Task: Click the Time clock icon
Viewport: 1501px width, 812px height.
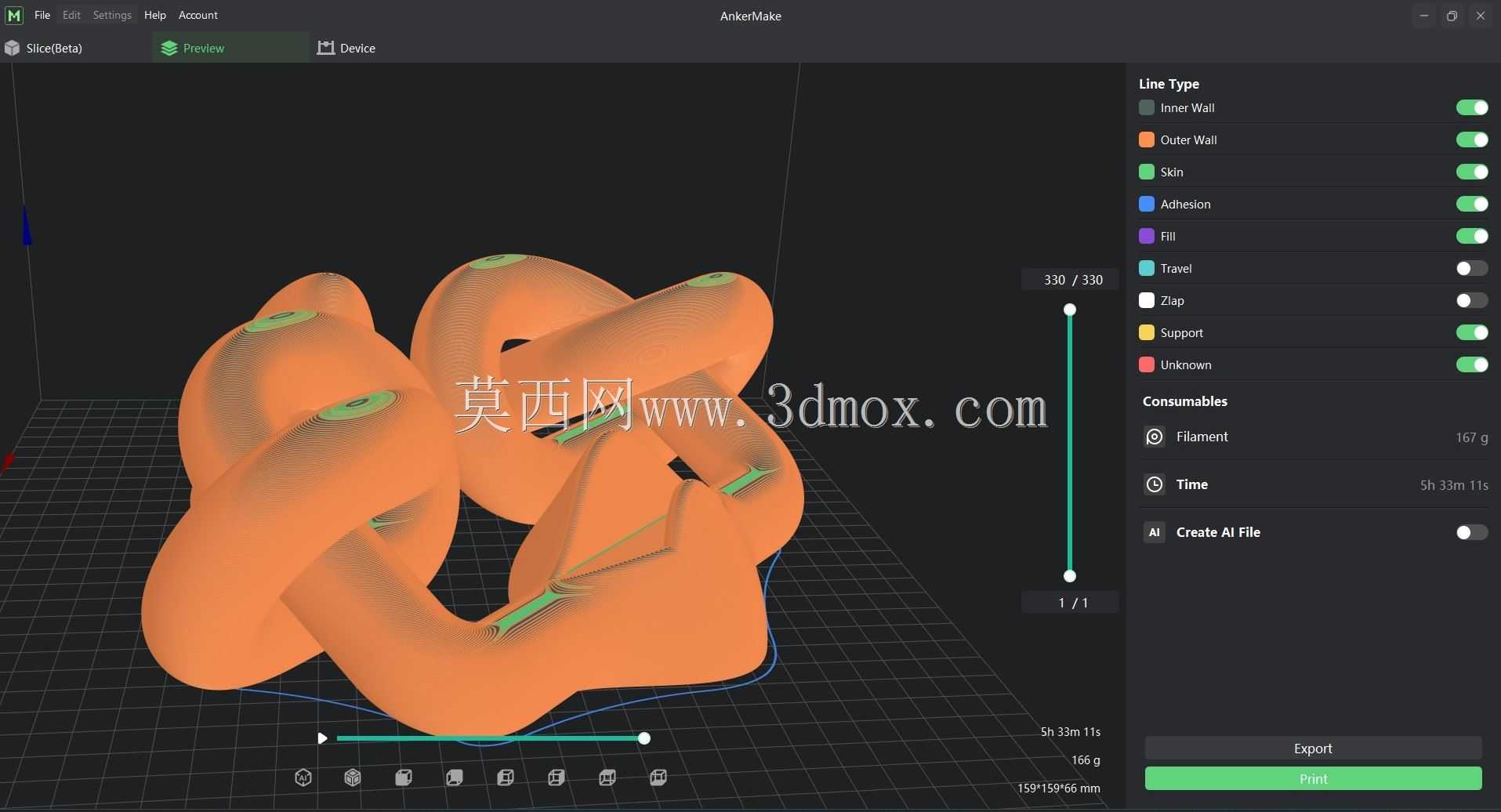Action: 1155,484
